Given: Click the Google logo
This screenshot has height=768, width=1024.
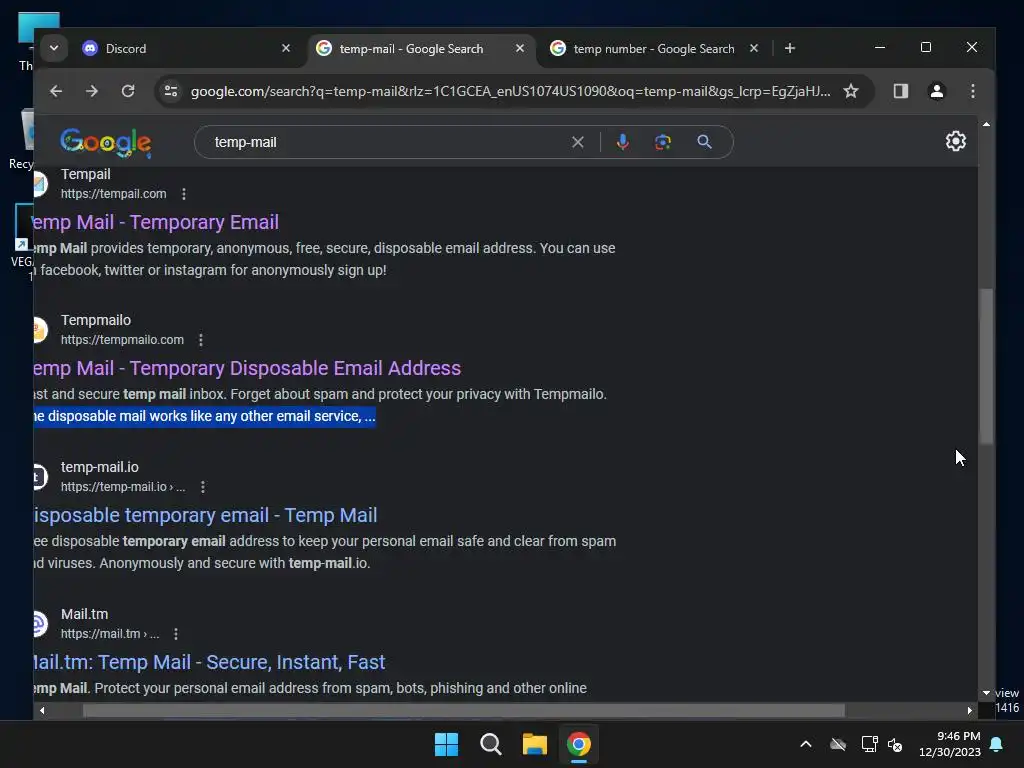Looking at the screenshot, I should [x=106, y=142].
